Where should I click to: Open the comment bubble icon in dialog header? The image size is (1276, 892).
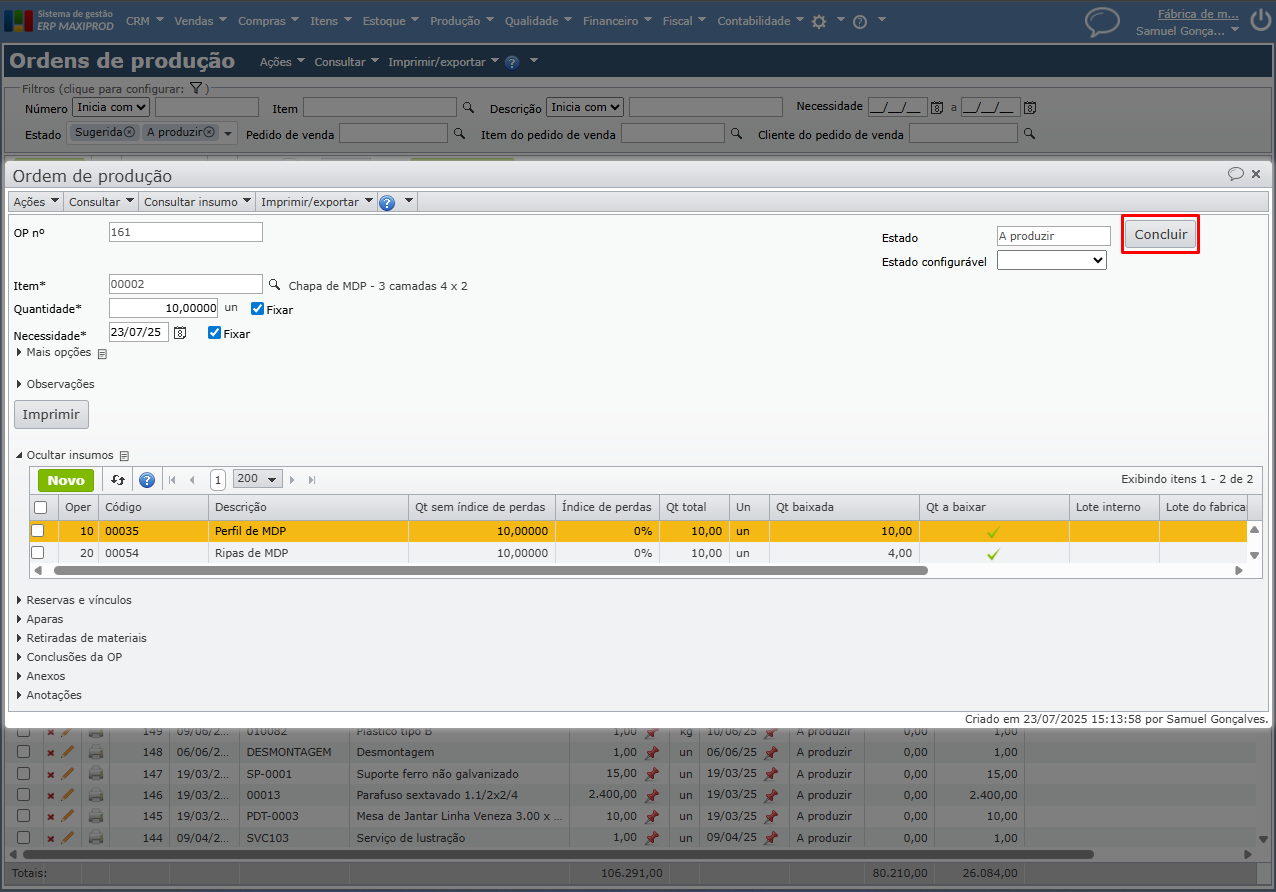point(1236,174)
